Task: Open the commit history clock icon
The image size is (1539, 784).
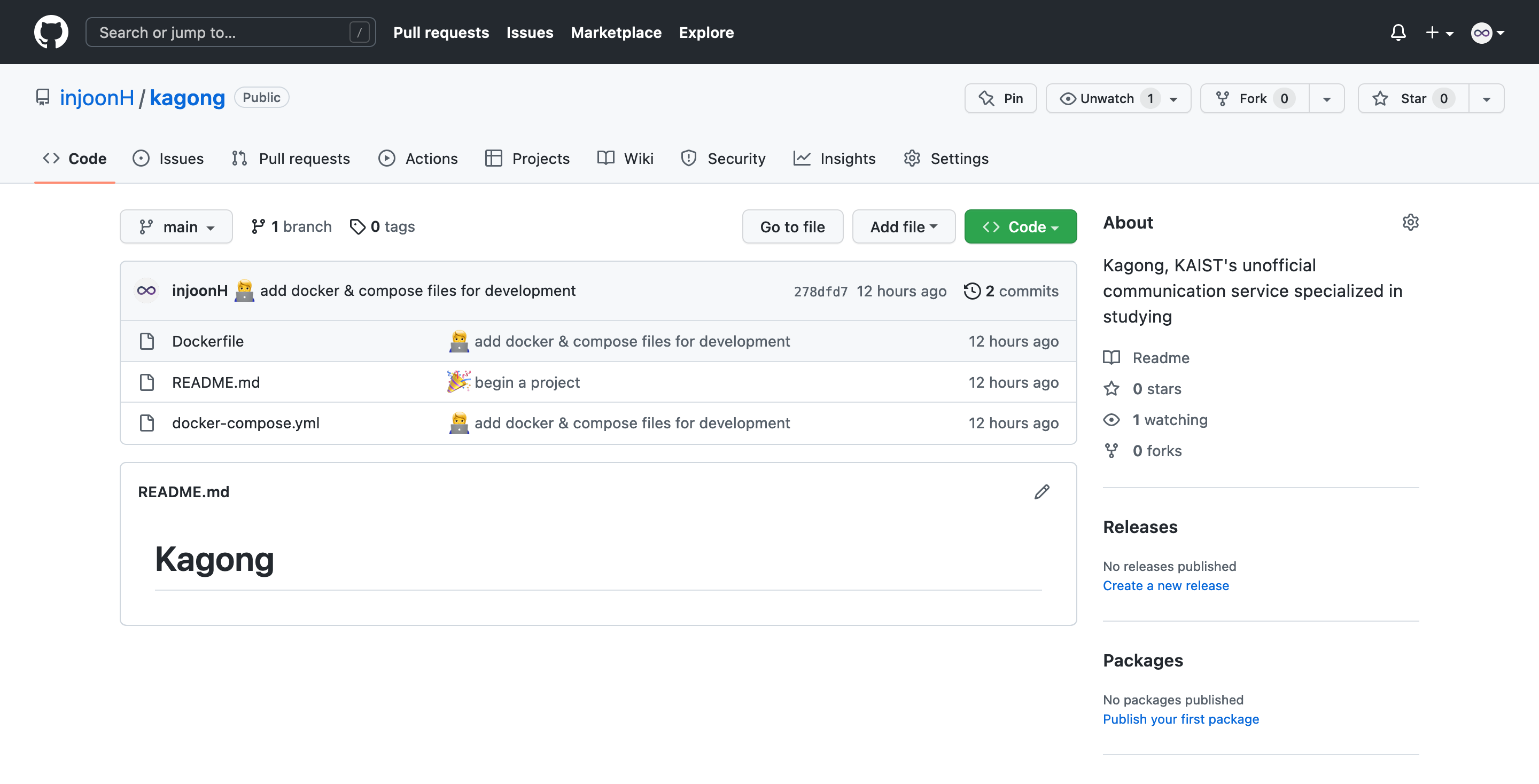Action: pos(973,291)
